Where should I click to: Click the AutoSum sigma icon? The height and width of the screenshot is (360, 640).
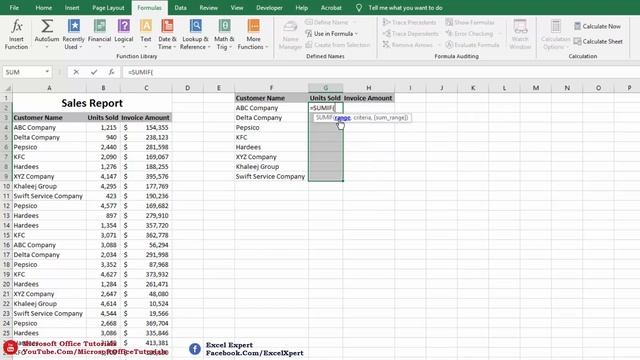[x=47, y=27]
